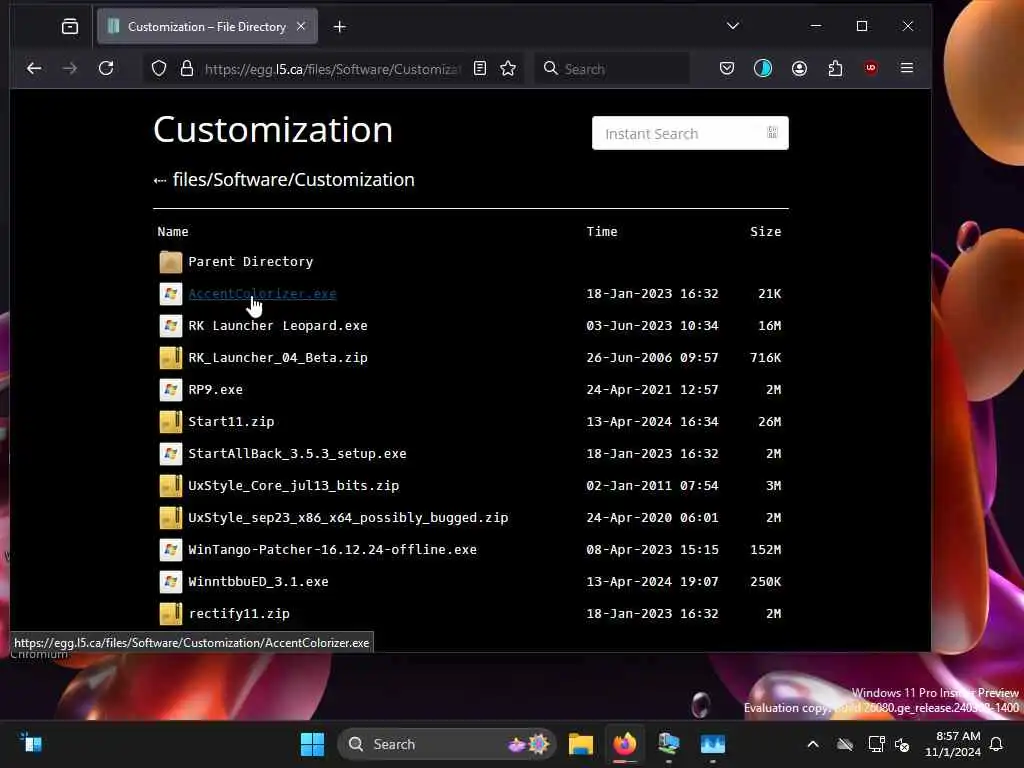Show hidden tray icons chevron
Image resolution: width=1024 pixels, height=768 pixels.
point(813,744)
